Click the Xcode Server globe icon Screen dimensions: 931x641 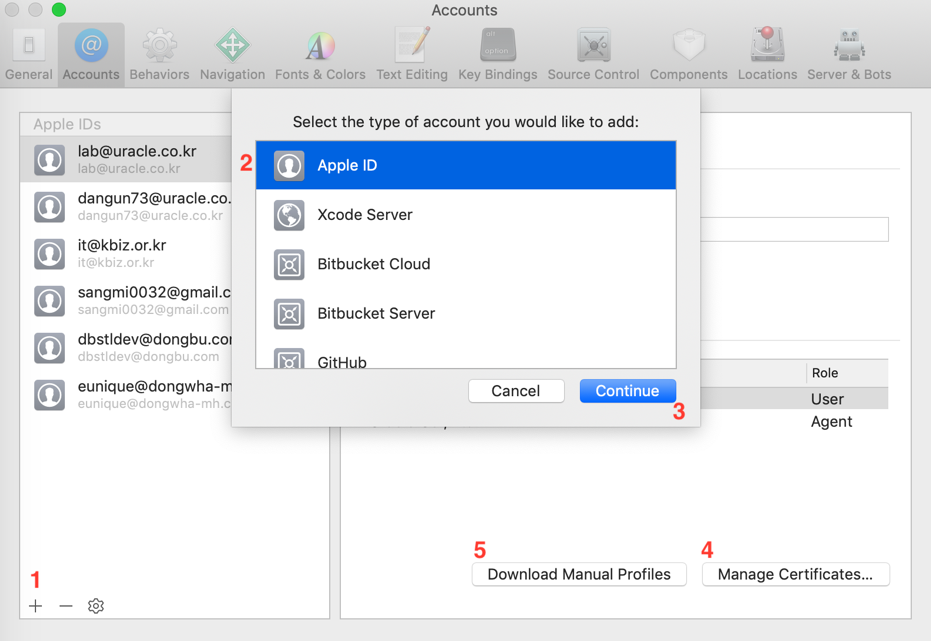click(x=289, y=215)
